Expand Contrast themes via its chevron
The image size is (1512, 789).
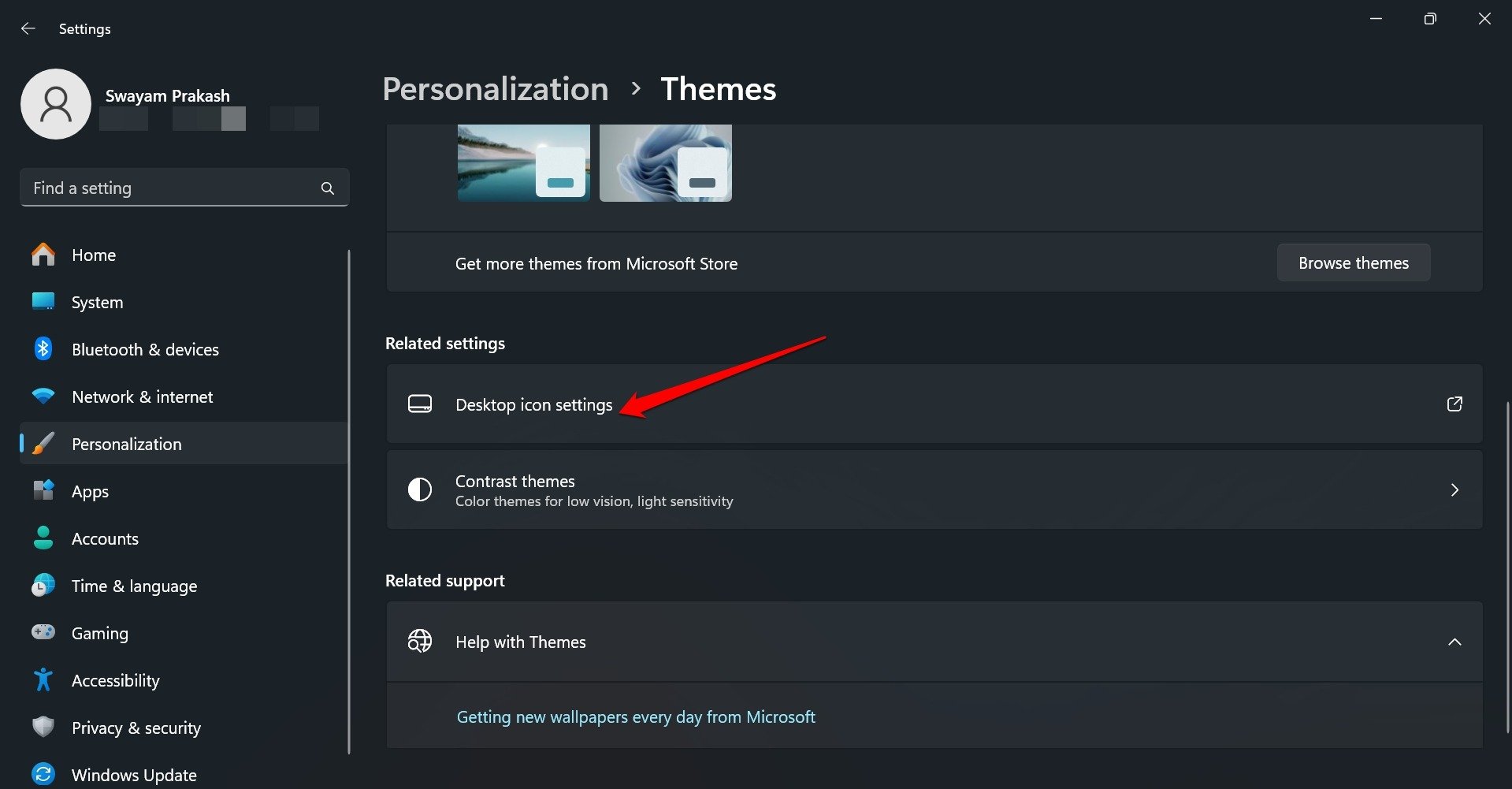click(x=1454, y=489)
